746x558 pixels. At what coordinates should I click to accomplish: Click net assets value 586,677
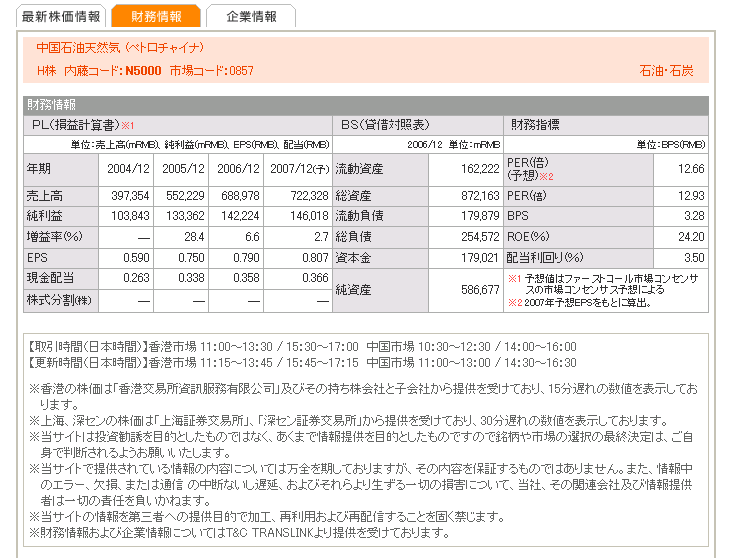coord(480,290)
